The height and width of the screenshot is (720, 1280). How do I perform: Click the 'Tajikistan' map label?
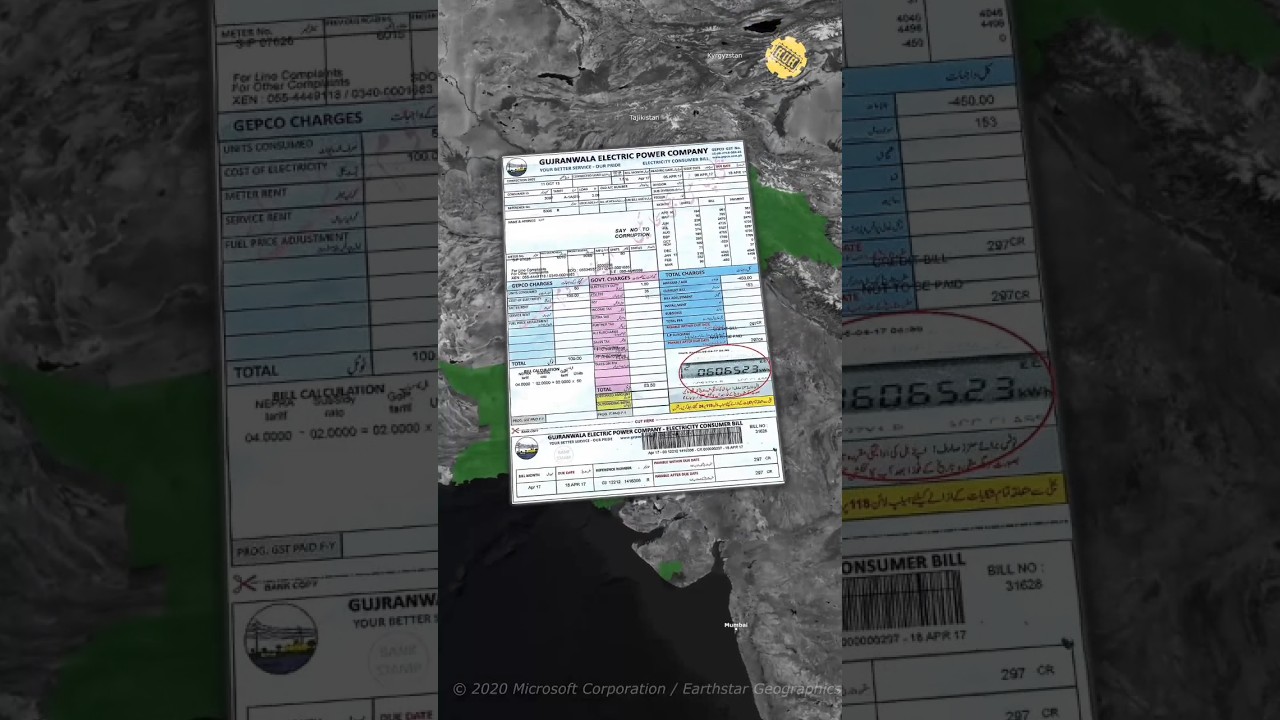[x=645, y=118]
